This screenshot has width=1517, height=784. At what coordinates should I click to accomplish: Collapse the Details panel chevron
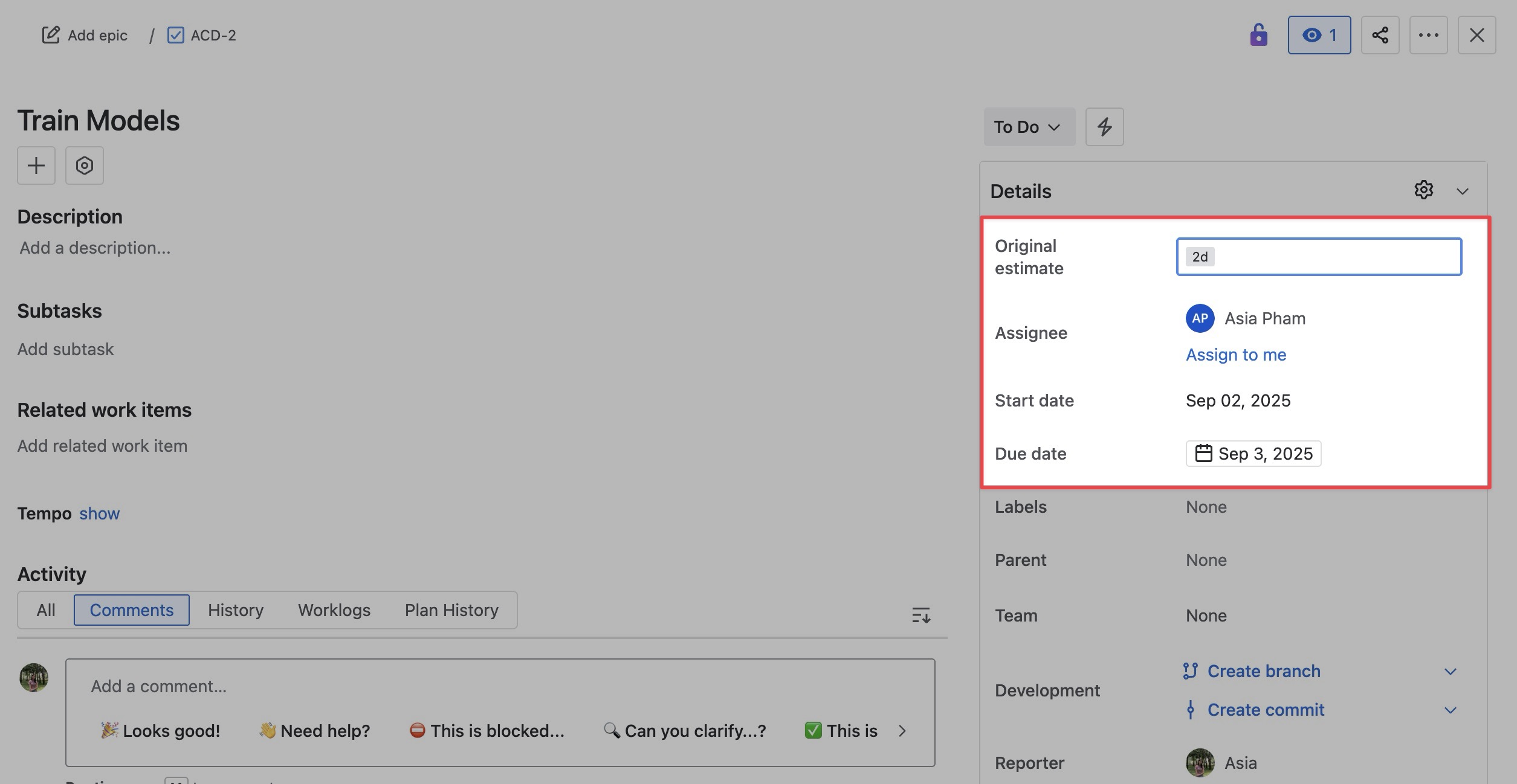pos(1462,191)
